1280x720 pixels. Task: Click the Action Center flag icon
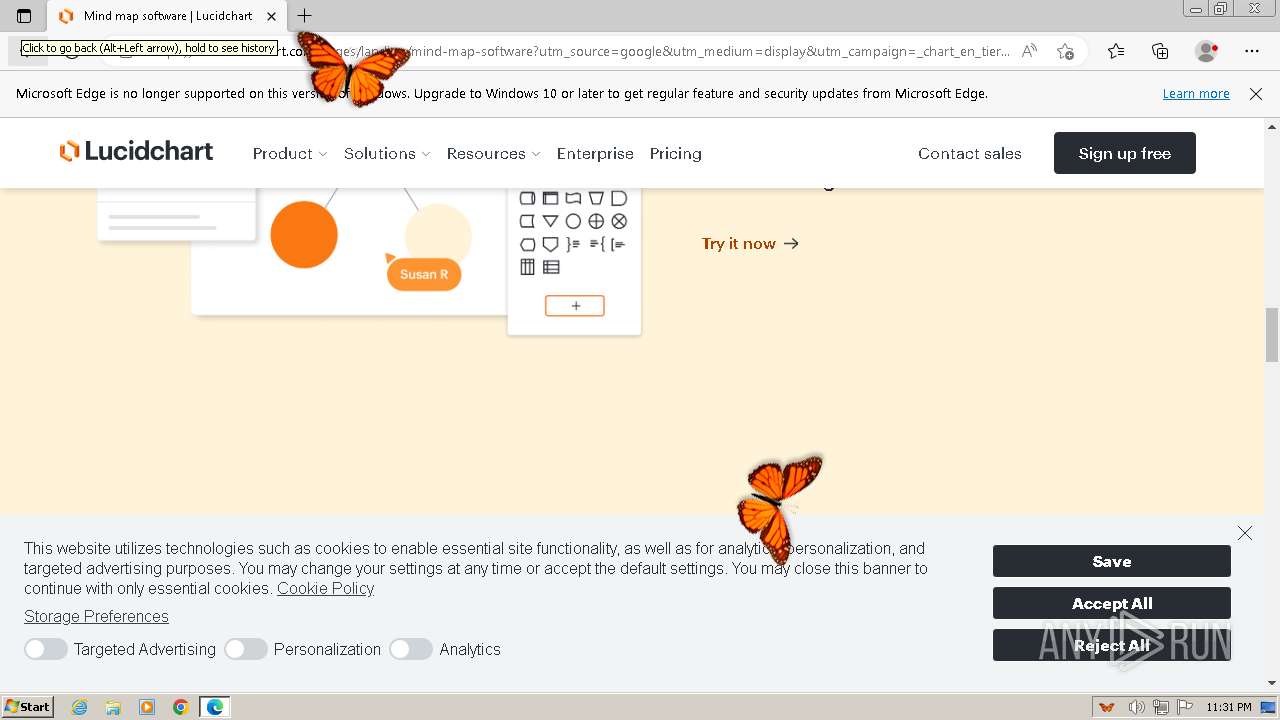point(1185,707)
